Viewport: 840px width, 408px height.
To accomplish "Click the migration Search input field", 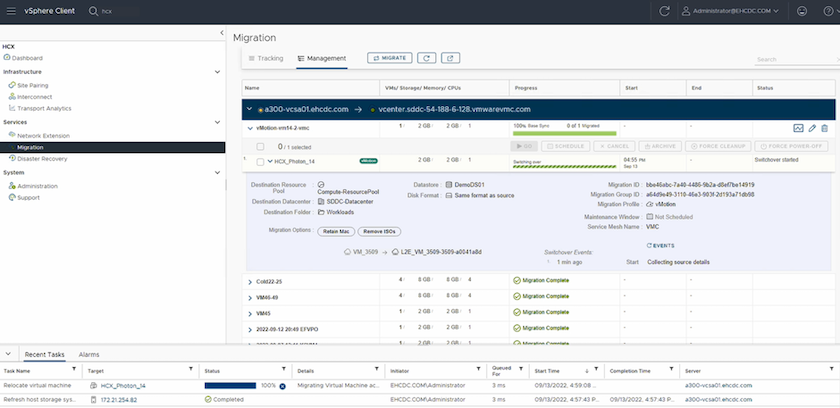I will pyautogui.click(x=790, y=60).
